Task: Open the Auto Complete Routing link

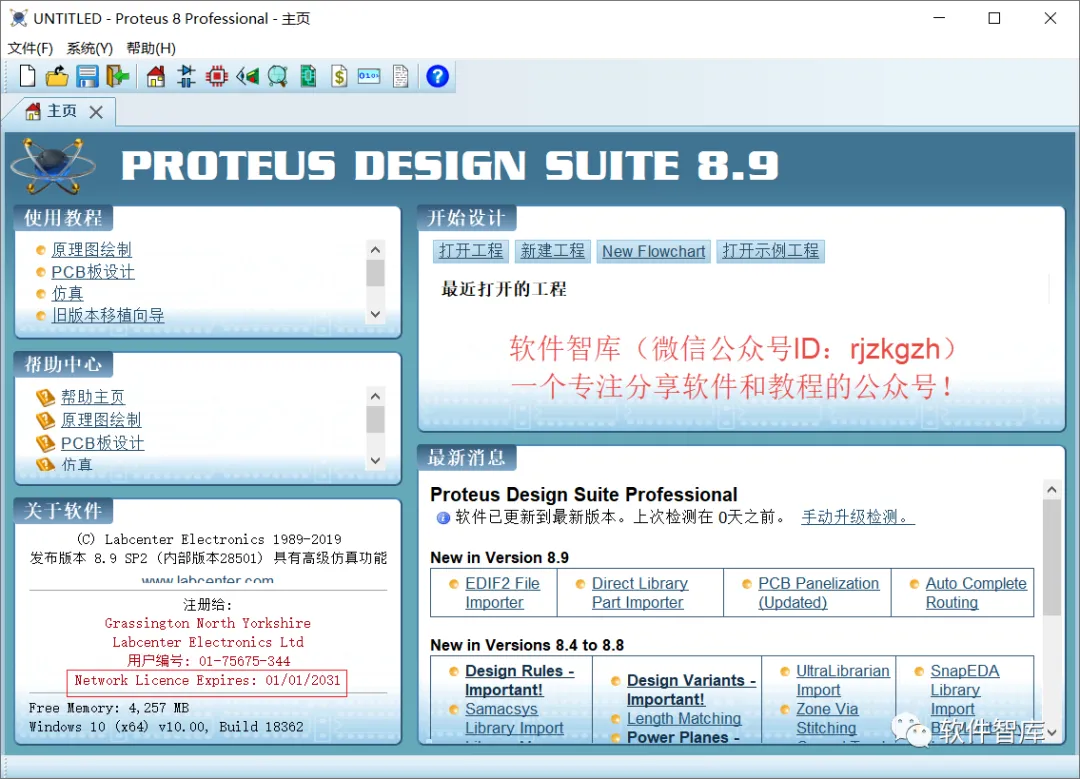Action: tap(975, 593)
